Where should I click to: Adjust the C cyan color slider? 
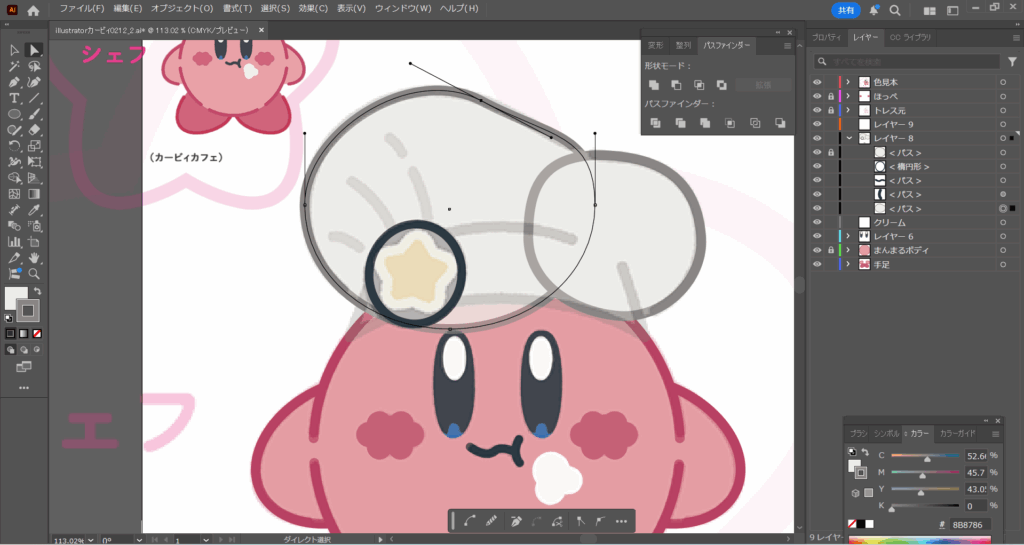coord(927,456)
